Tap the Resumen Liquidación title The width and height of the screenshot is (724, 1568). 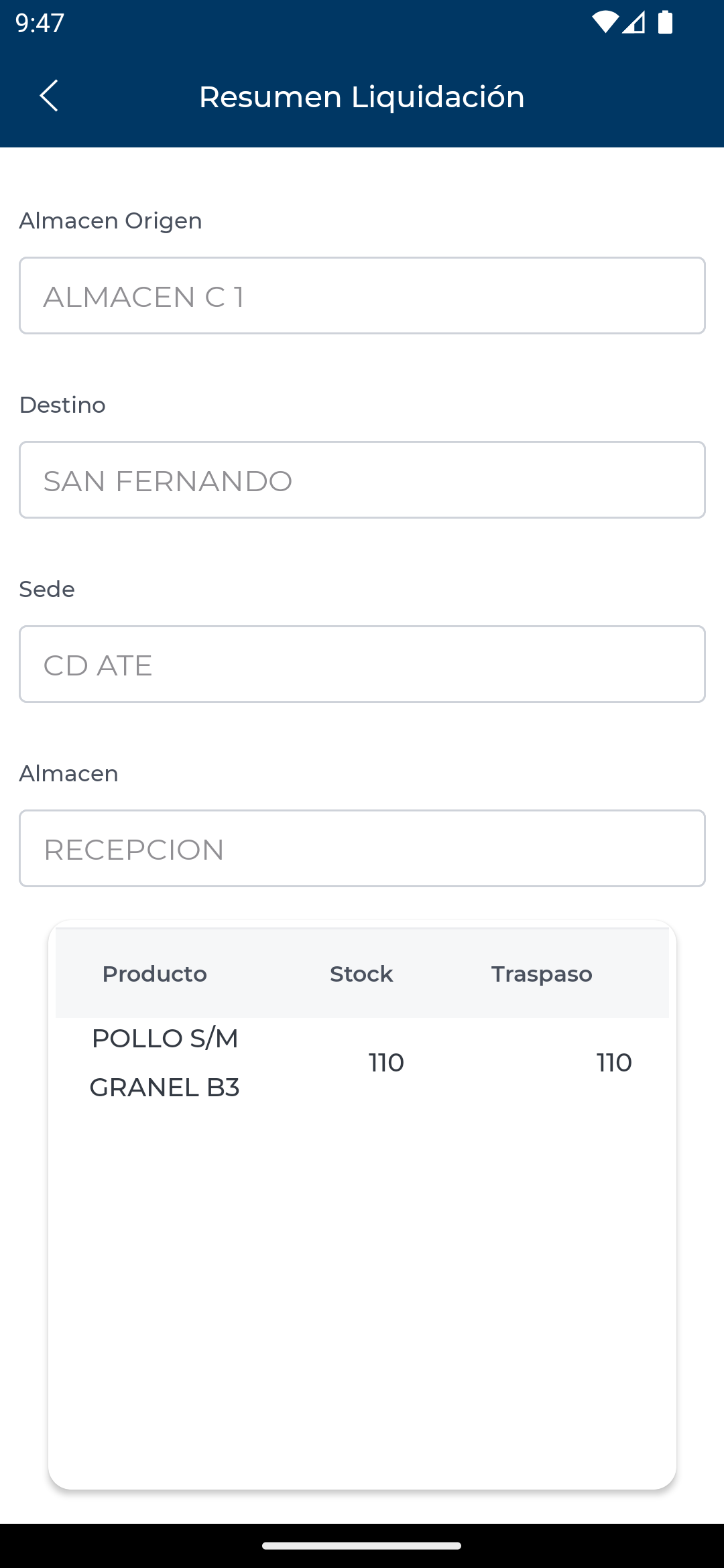coord(362,96)
